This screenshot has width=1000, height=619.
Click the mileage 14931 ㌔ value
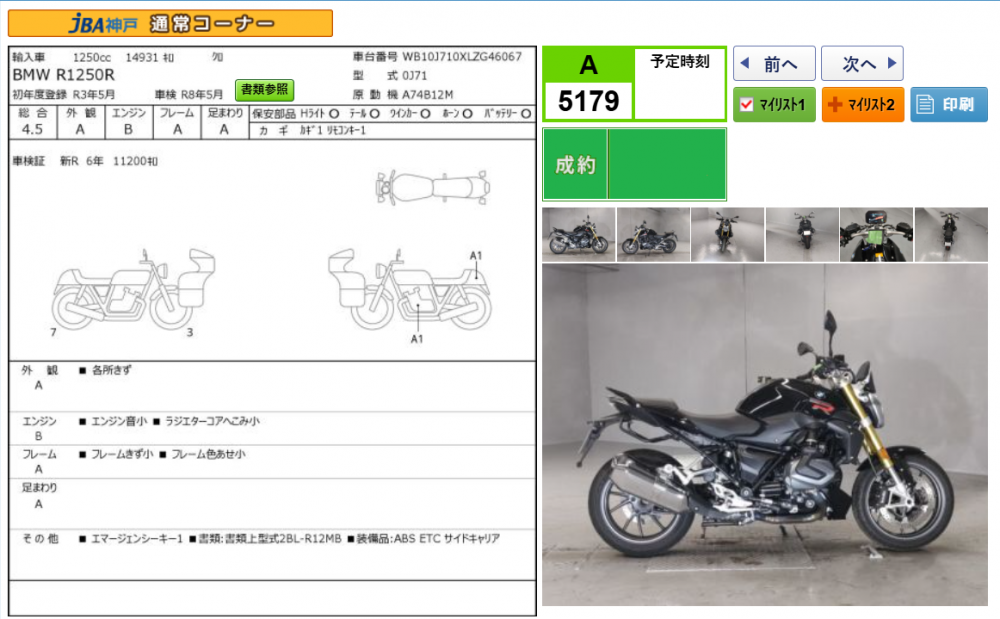[x=149, y=58]
